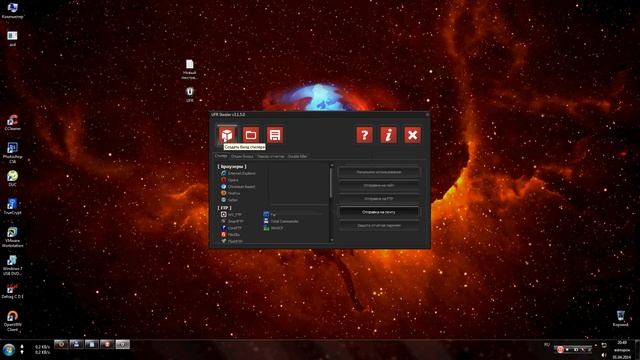Select the VMware Workstation desktop icon
The width and height of the screenshot is (640, 360).
pyautogui.click(x=12, y=237)
